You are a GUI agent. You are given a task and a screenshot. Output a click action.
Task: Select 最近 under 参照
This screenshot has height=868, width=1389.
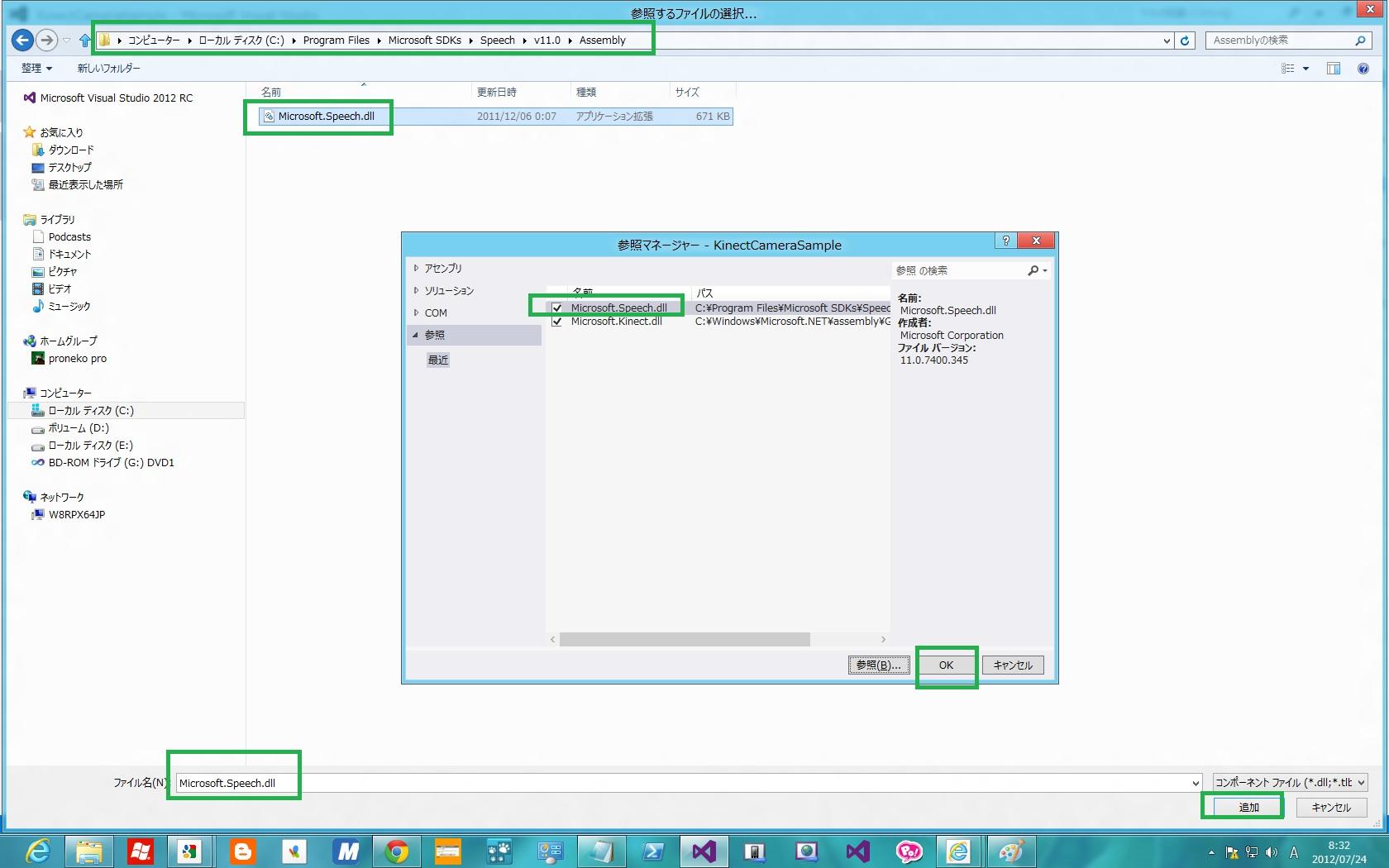pos(438,360)
